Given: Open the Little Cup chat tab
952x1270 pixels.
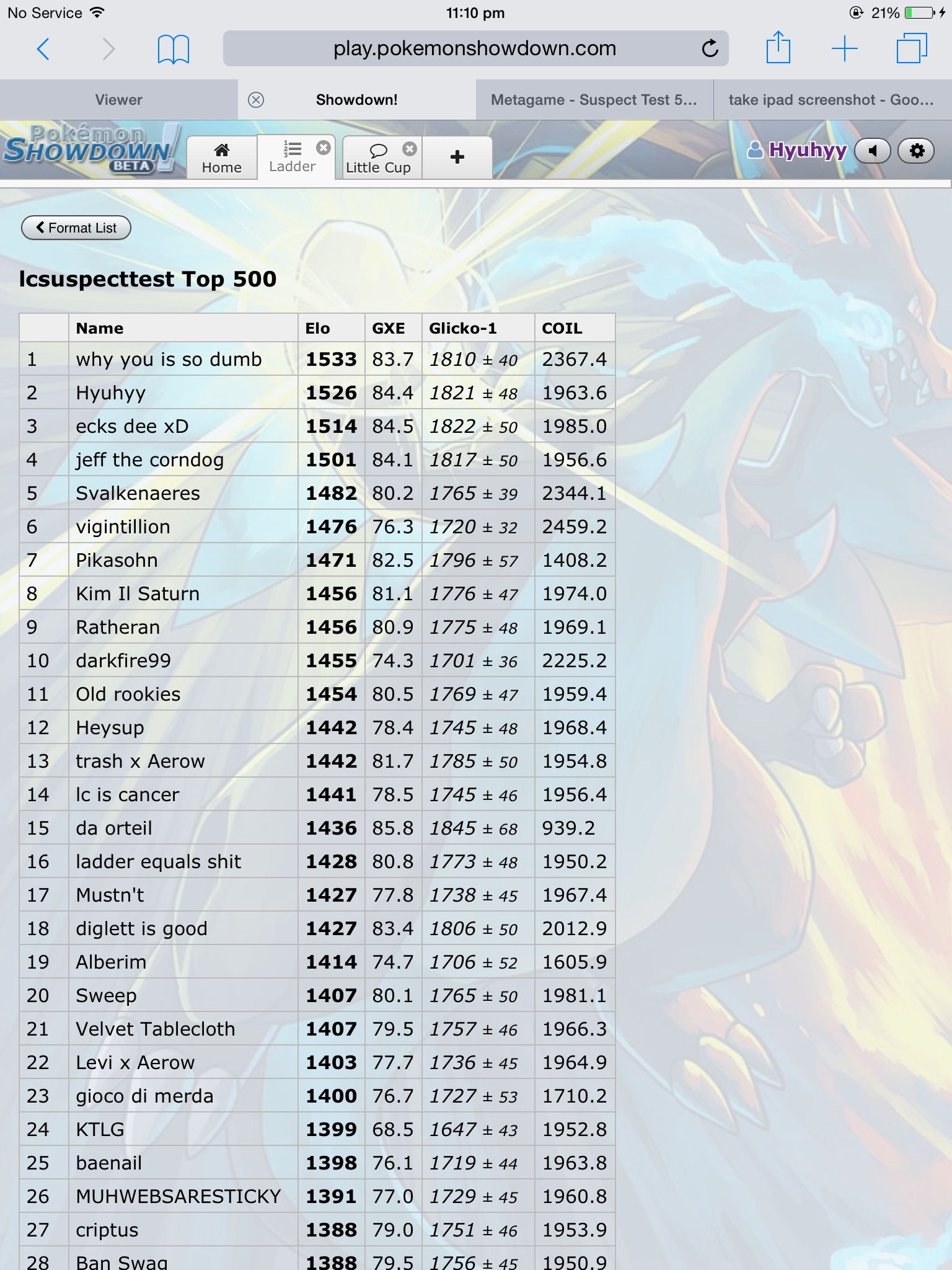Looking at the screenshot, I should [378, 159].
